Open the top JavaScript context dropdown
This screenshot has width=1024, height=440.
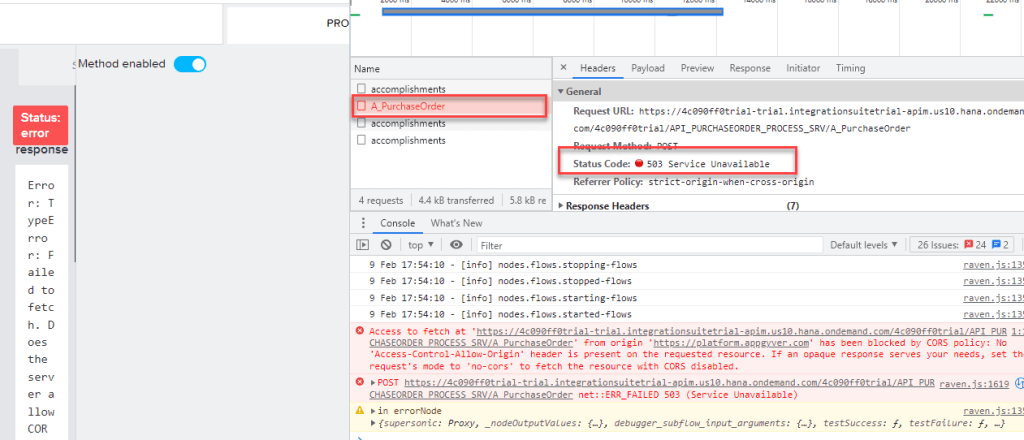(419, 245)
